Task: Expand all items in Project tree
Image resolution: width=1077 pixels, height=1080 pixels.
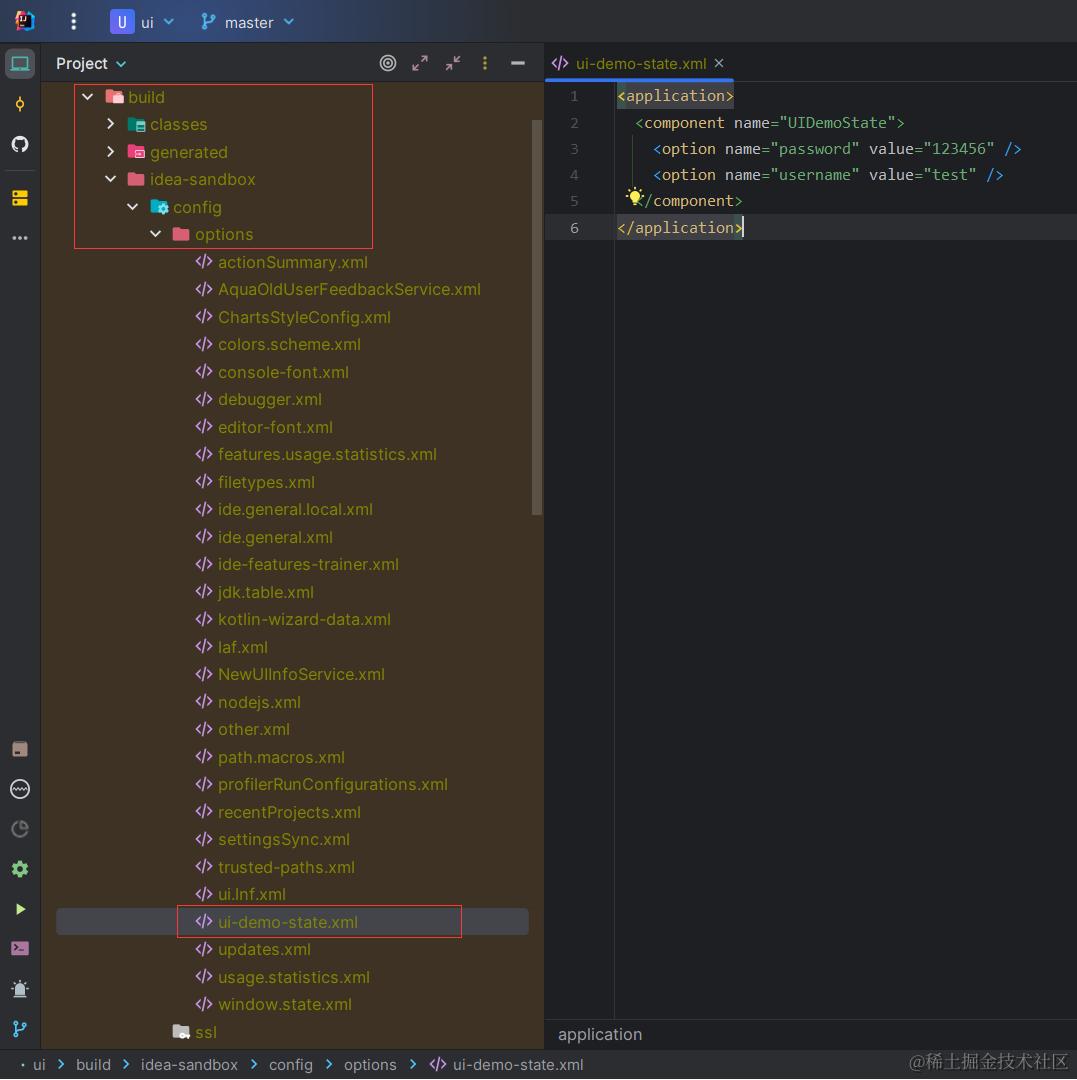Action: tap(420, 63)
